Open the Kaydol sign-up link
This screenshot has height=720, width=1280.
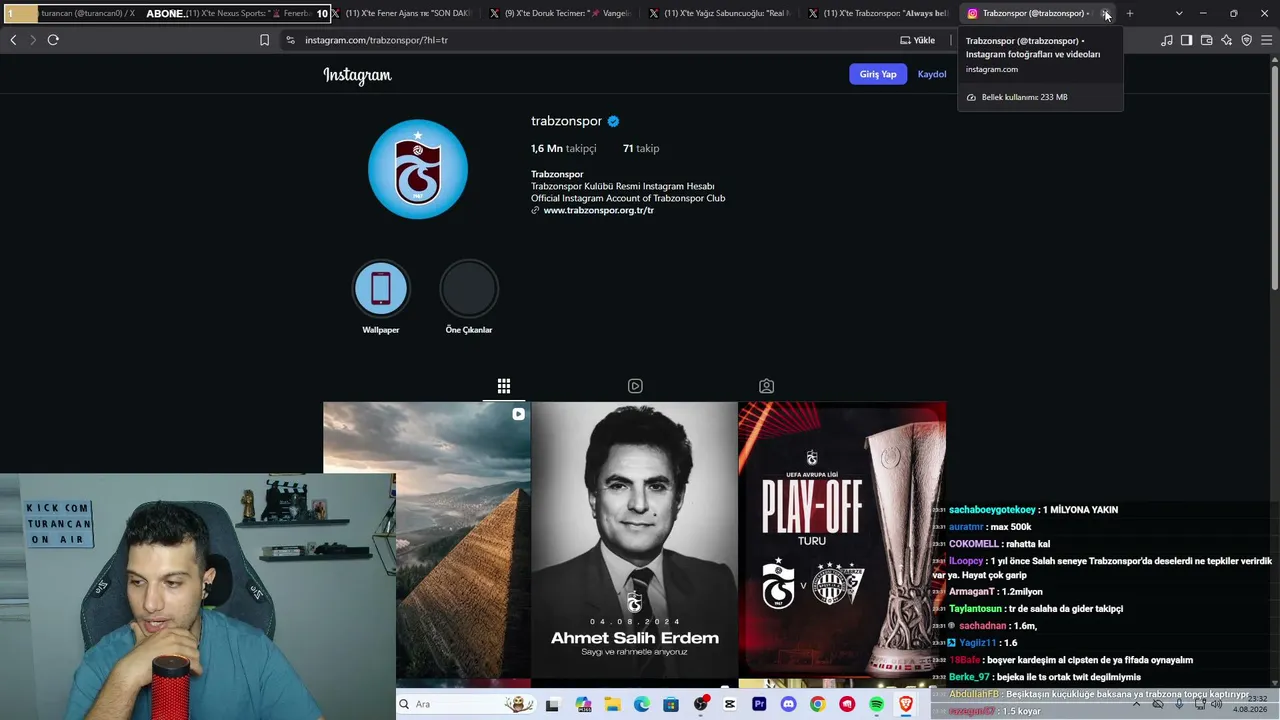click(932, 74)
